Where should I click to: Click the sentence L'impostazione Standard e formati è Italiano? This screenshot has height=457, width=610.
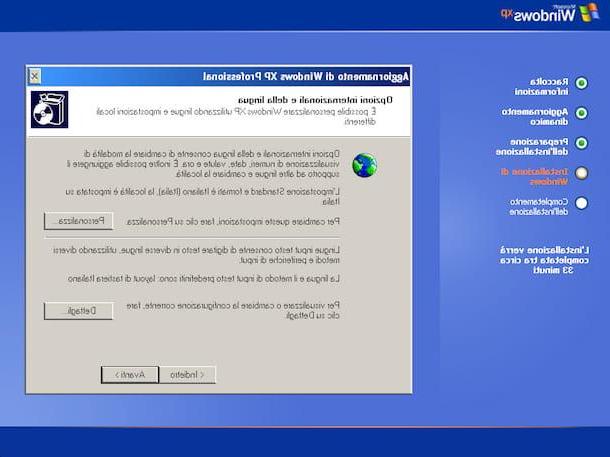(x=203, y=196)
